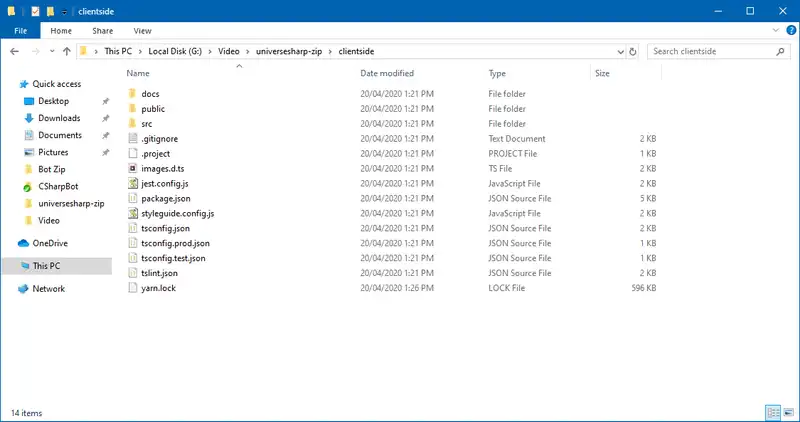Click the docs folder icon

(x=134, y=94)
